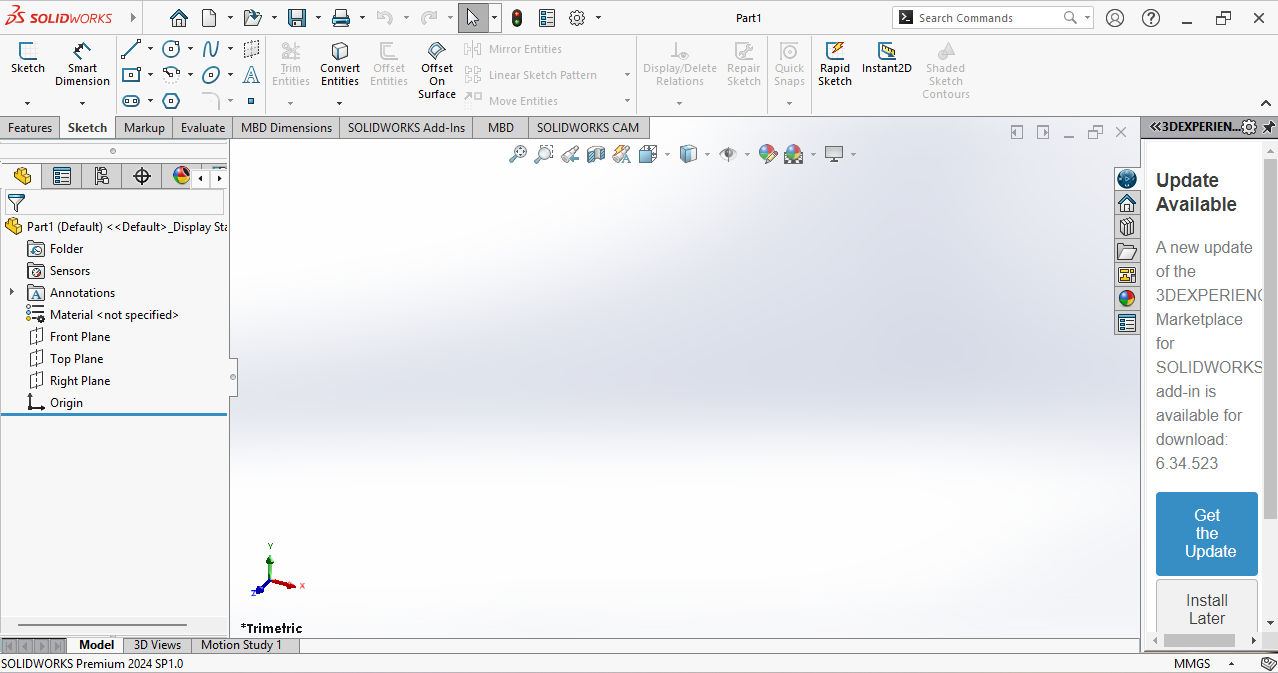Open the Options gear dropdown arrow
The image size is (1278, 673).
pyautogui.click(x=598, y=18)
